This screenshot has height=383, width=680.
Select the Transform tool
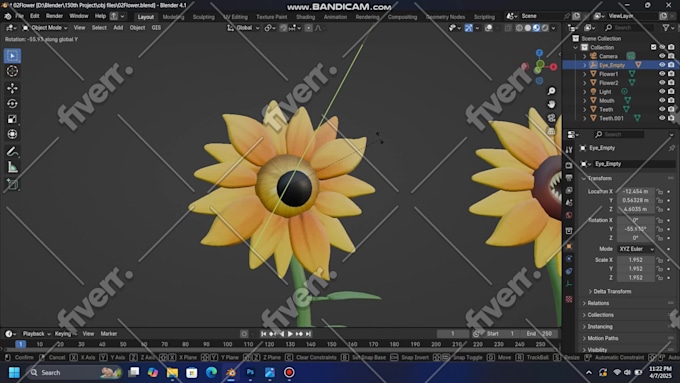point(12,134)
